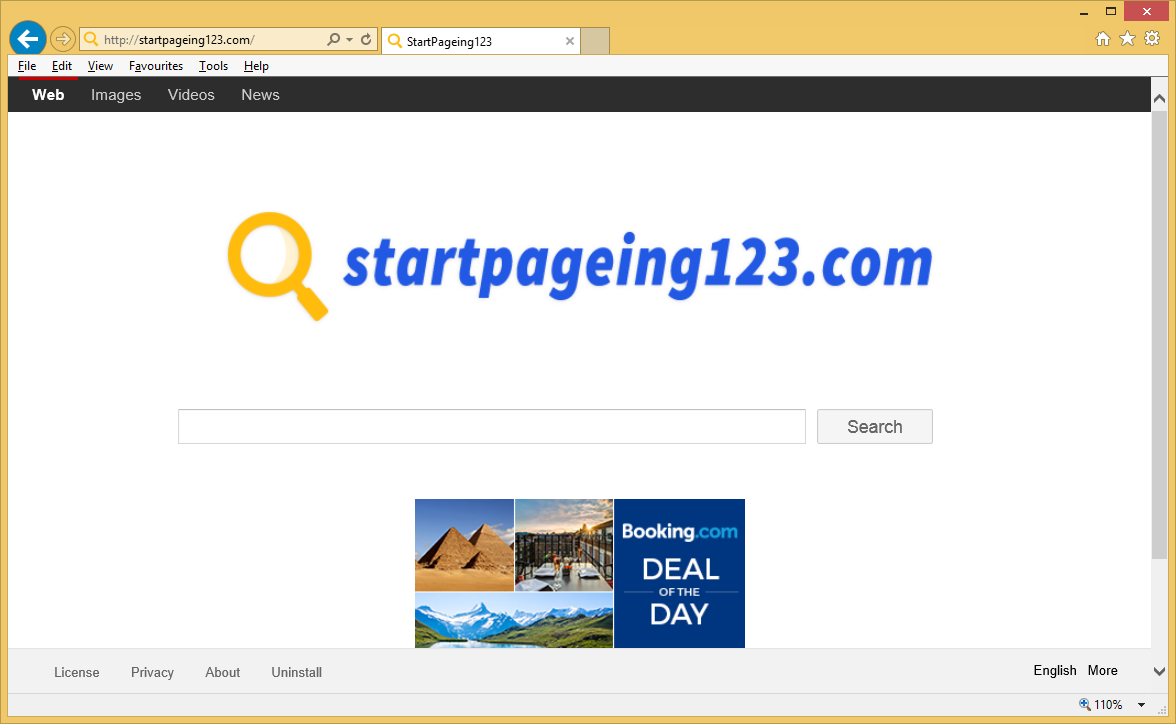1176x724 pixels.
Task: Switch to the News search tab
Action: [x=260, y=95]
